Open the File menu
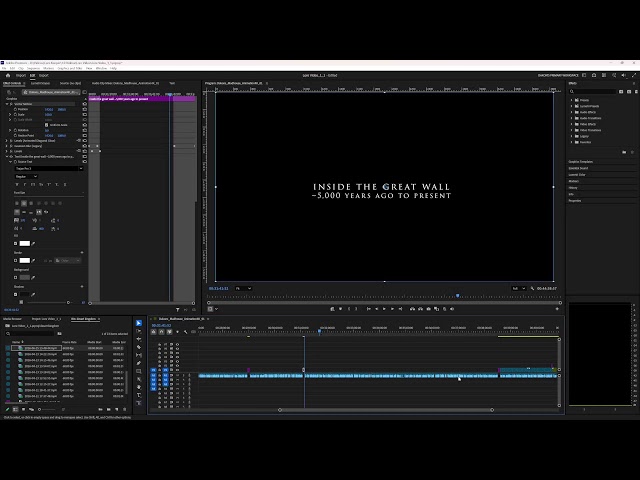This screenshot has width=640, height=480. (x=4, y=68)
